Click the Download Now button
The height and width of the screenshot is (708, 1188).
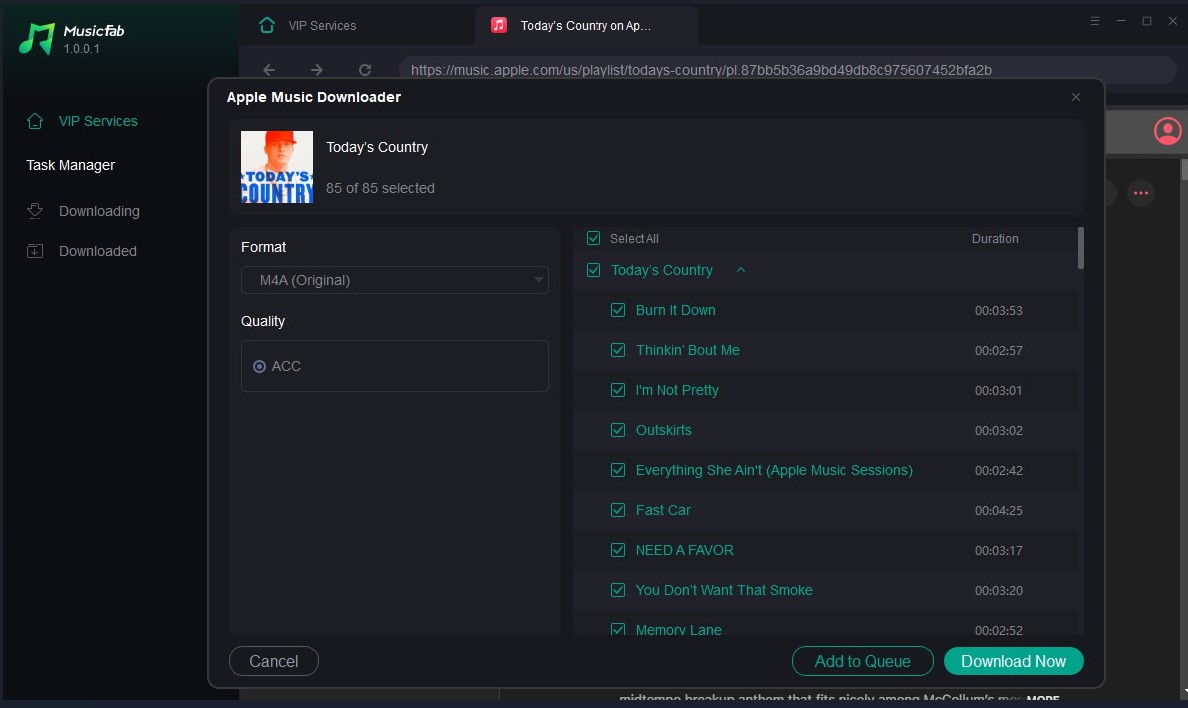pyautogui.click(x=1013, y=661)
